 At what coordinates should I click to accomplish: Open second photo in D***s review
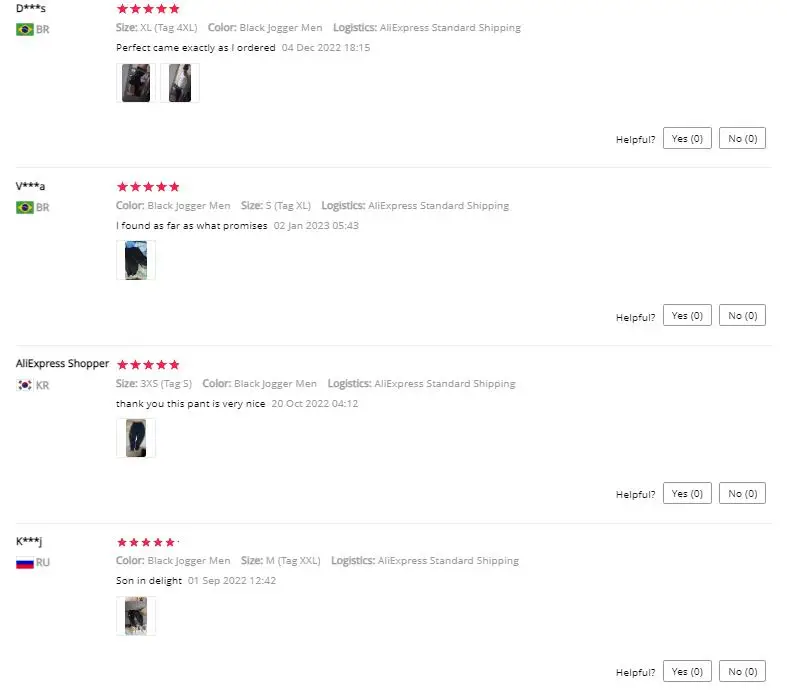tap(180, 83)
